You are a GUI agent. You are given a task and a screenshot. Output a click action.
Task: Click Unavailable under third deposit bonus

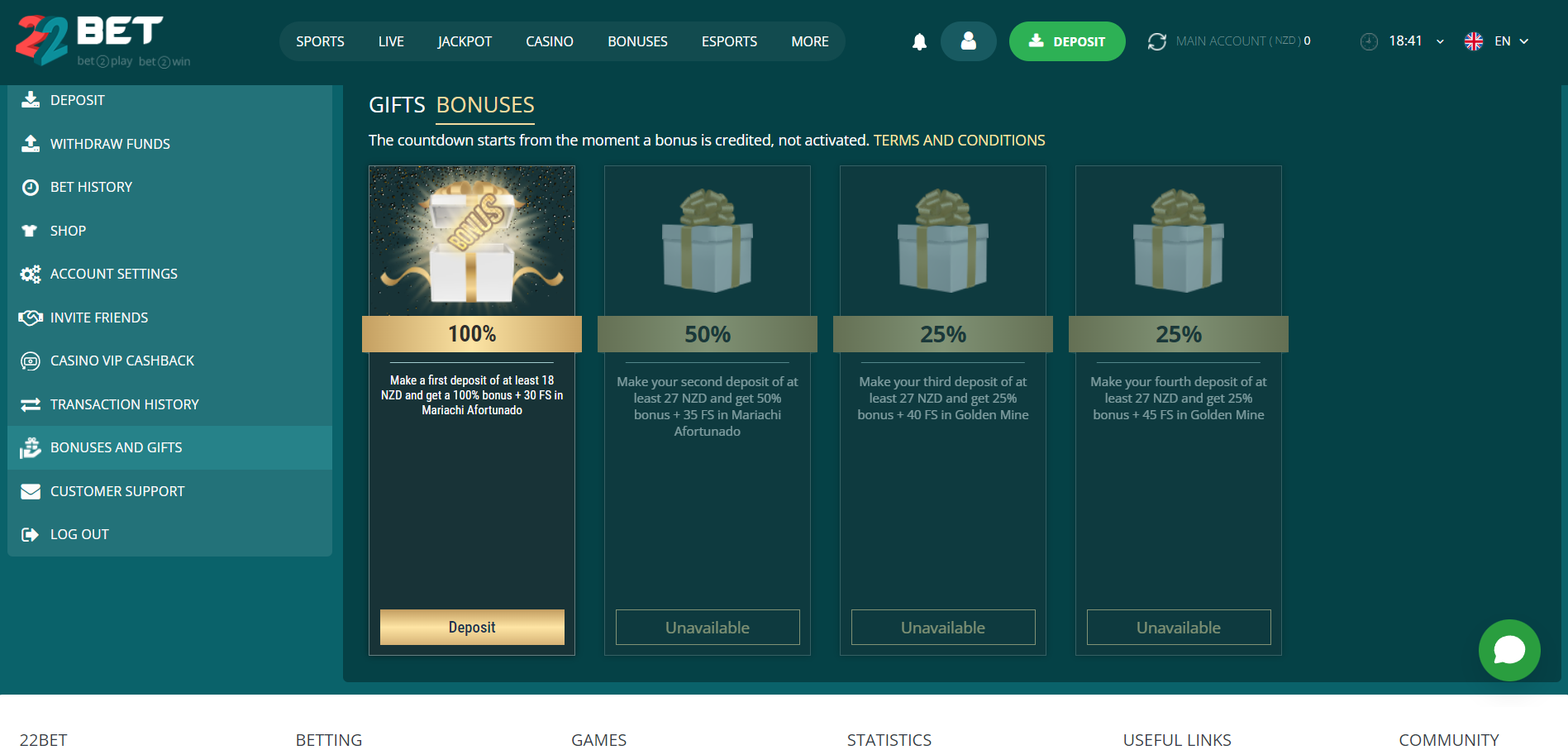(x=943, y=627)
